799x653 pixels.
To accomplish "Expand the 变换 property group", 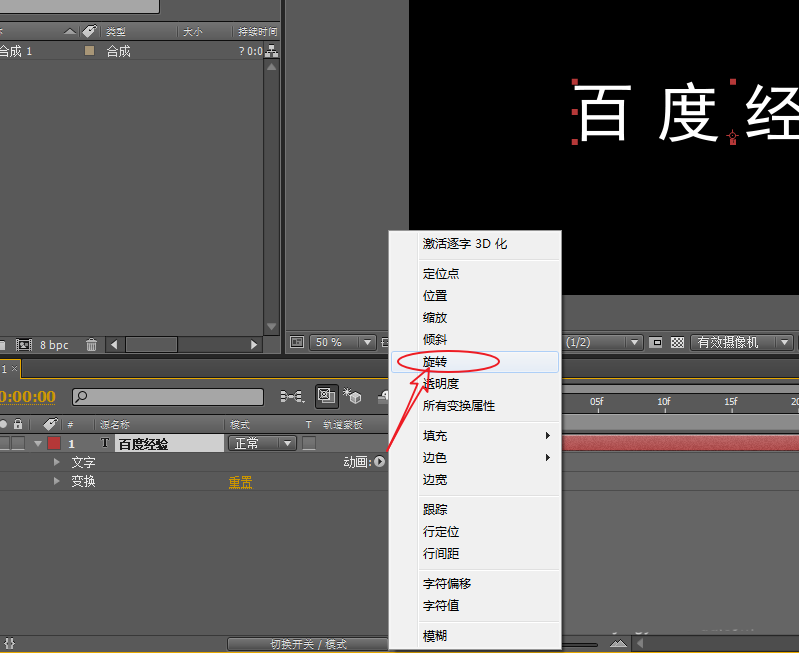I will (x=57, y=481).
